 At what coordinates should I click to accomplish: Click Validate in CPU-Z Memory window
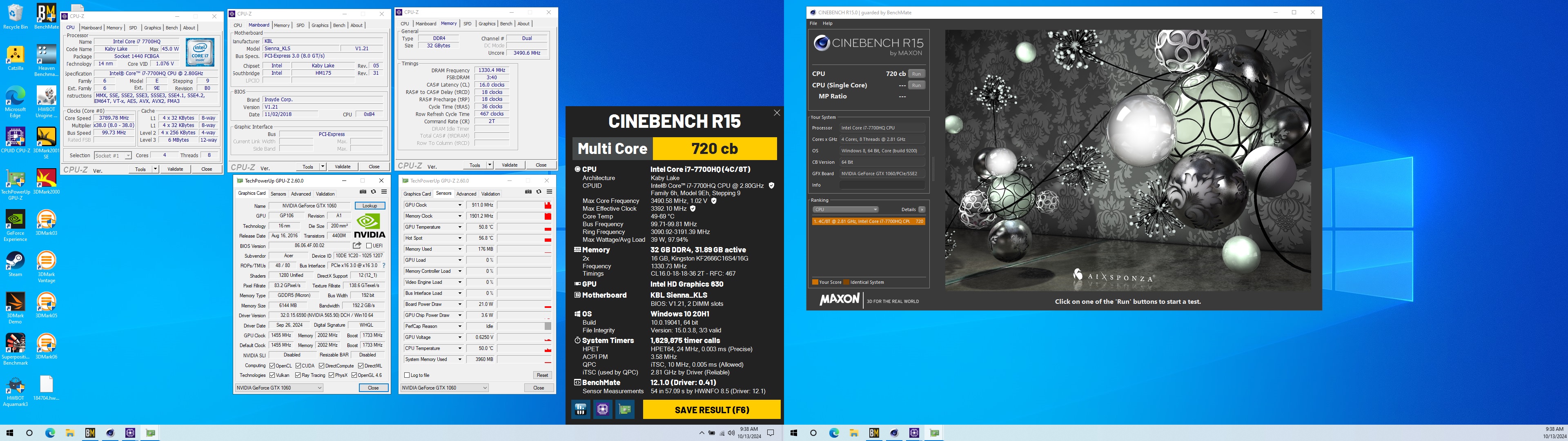(x=510, y=165)
